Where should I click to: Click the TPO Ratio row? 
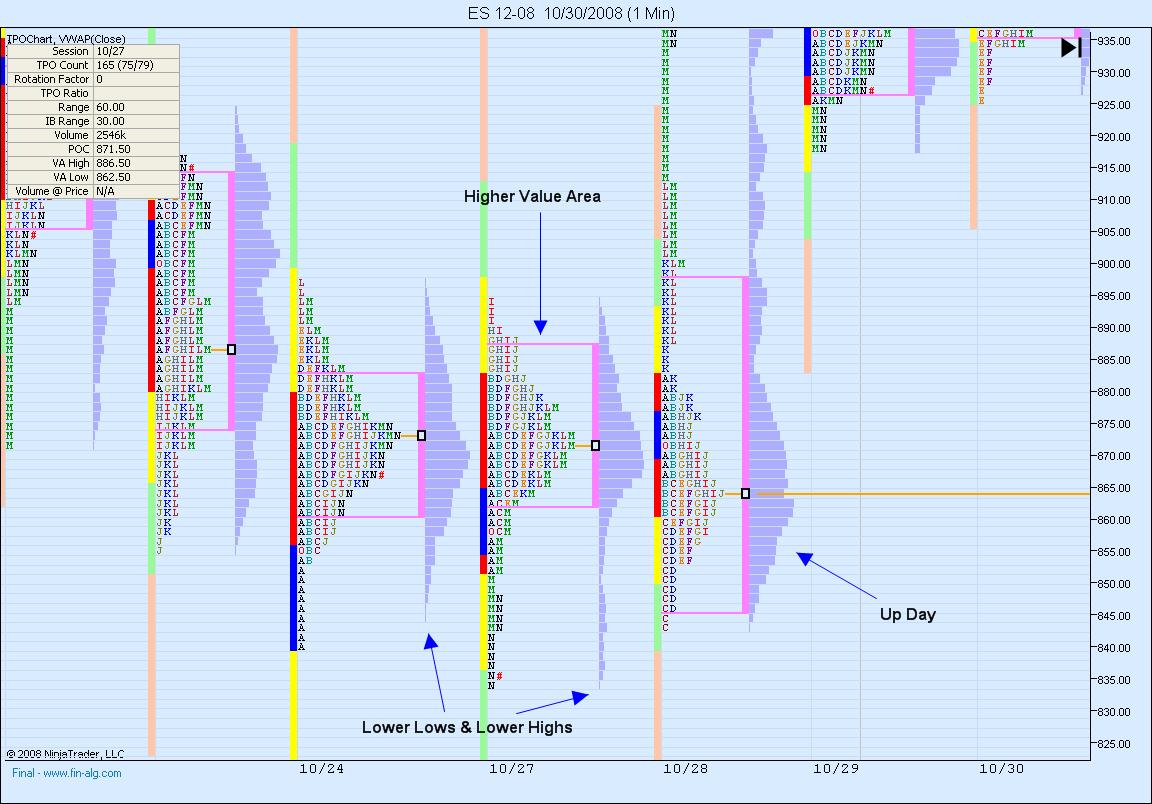point(93,93)
